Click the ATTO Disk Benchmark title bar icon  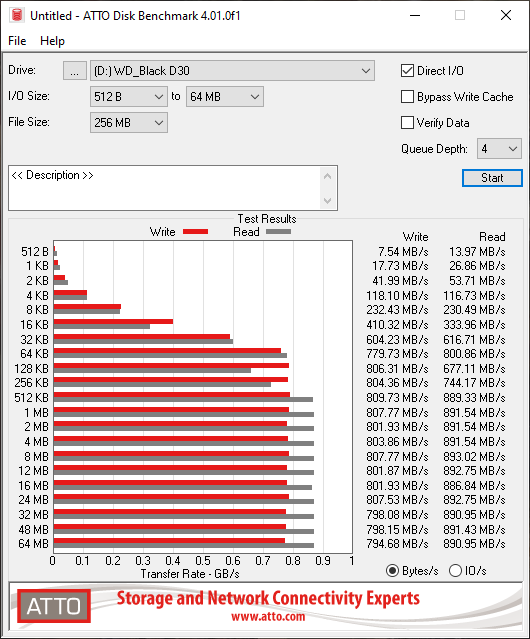point(17,15)
